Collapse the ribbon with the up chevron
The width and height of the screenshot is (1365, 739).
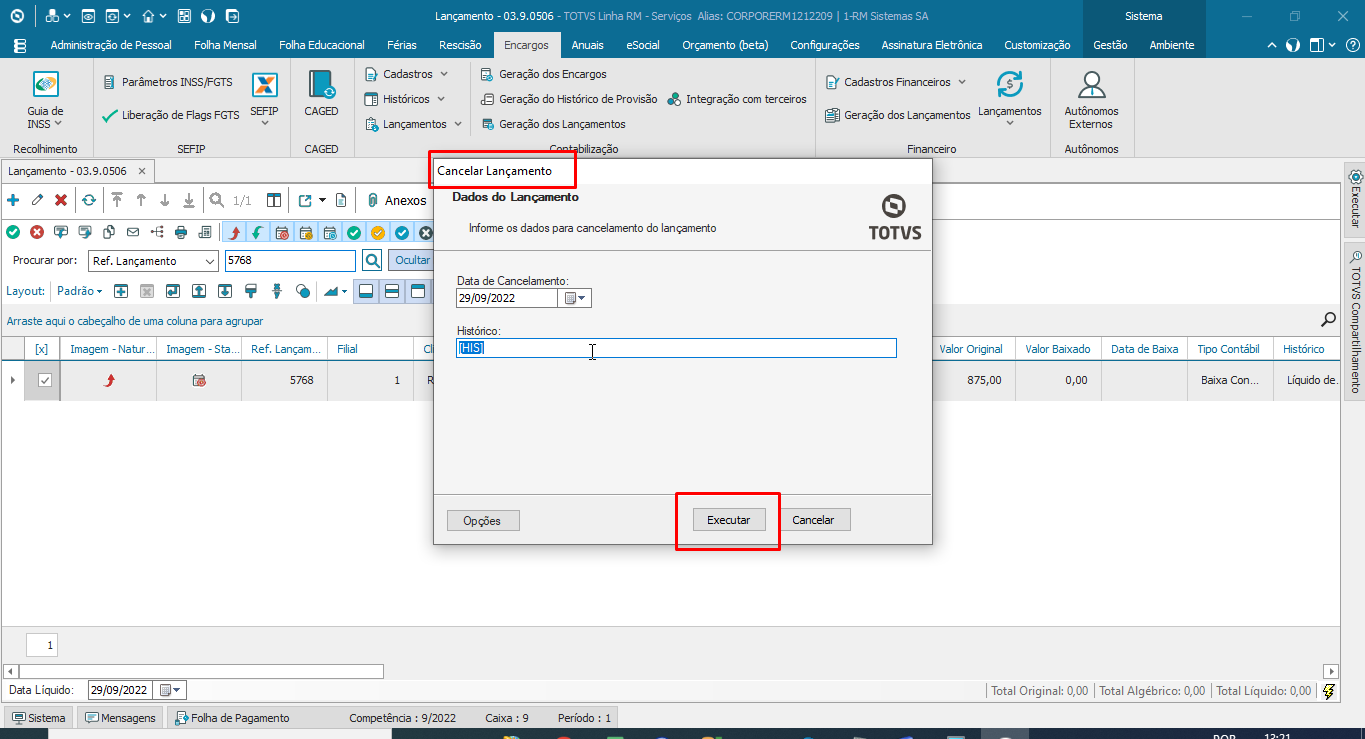click(1272, 45)
